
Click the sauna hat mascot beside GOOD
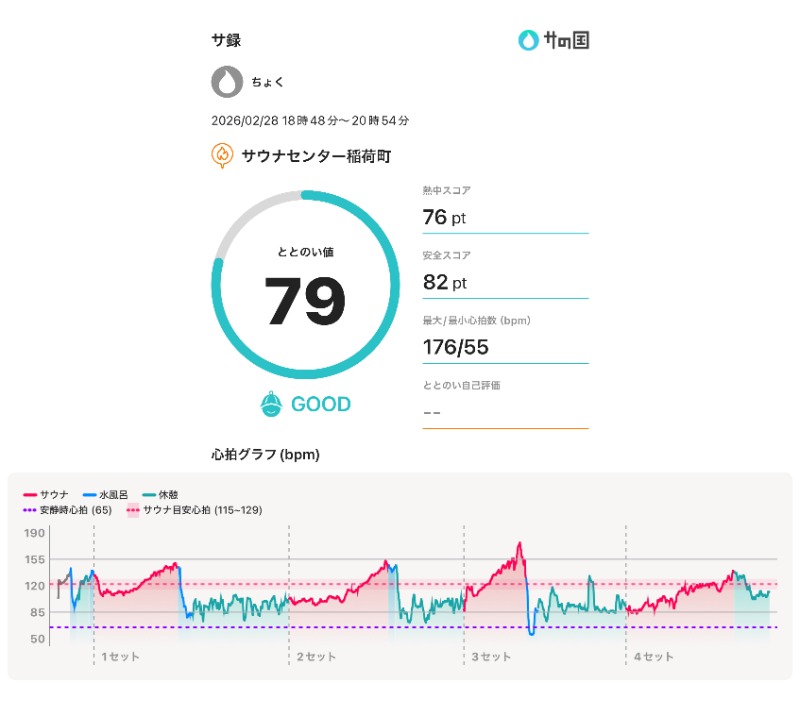coord(270,404)
